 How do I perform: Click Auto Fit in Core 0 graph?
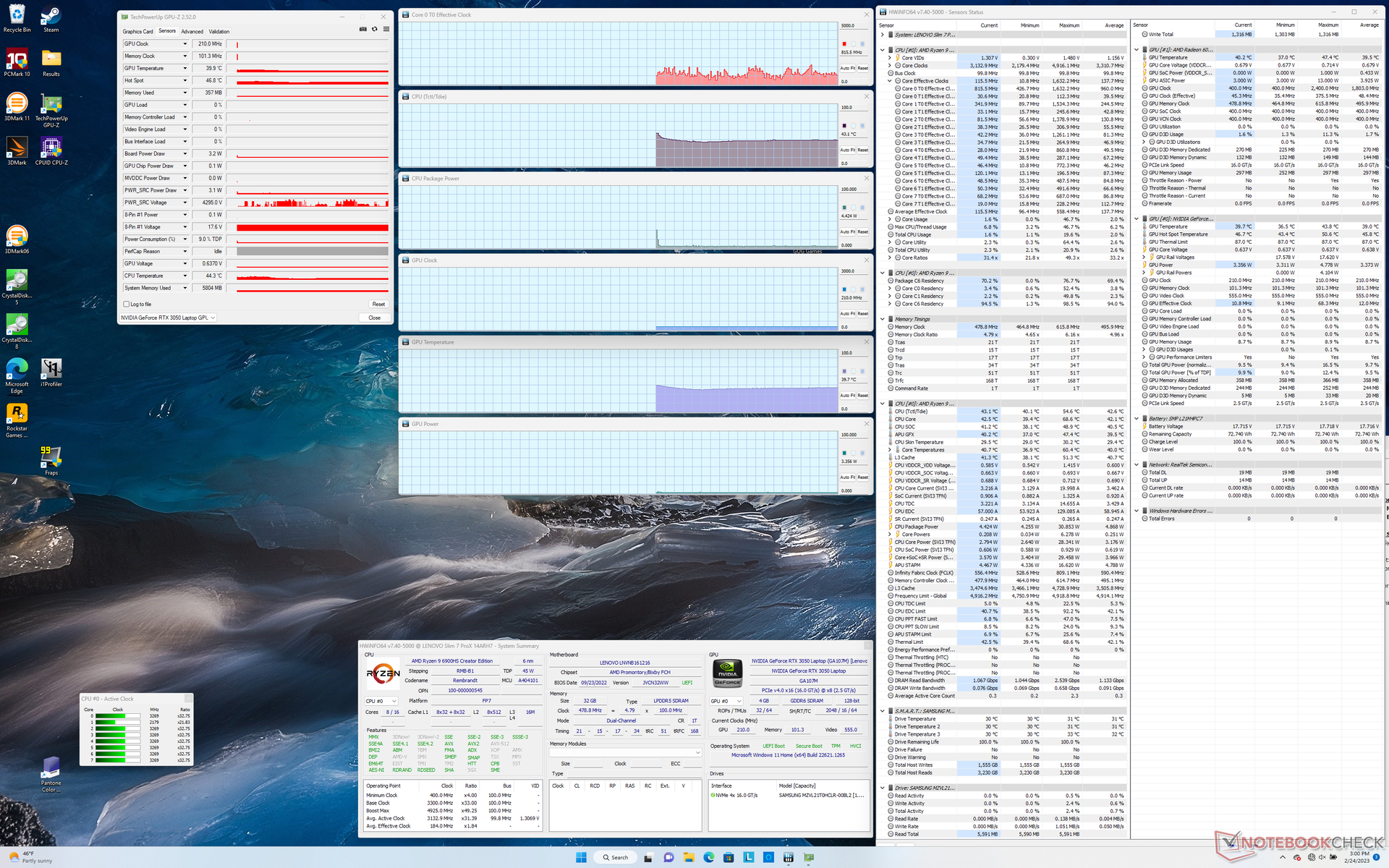click(x=848, y=69)
